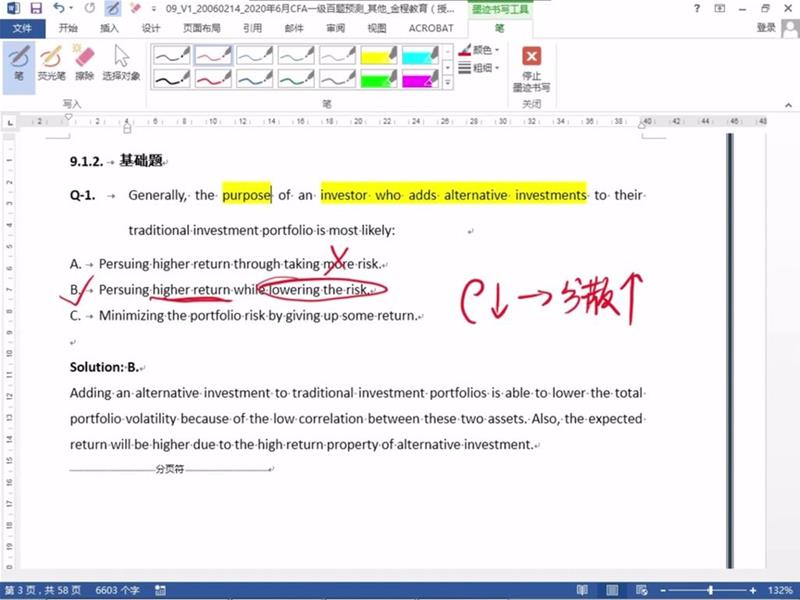Open the 颜色 ink color dropdown
800x600 pixels.
tap(479, 50)
